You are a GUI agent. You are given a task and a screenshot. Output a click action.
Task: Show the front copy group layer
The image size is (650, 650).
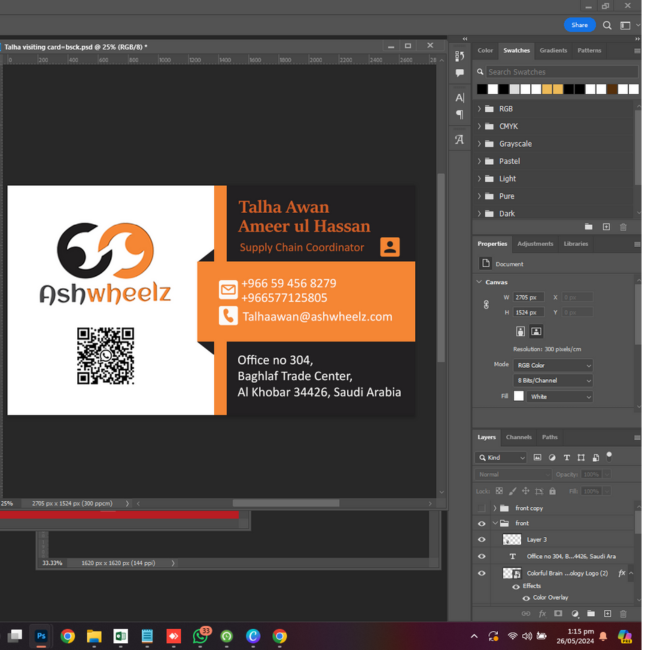click(481, 508)
